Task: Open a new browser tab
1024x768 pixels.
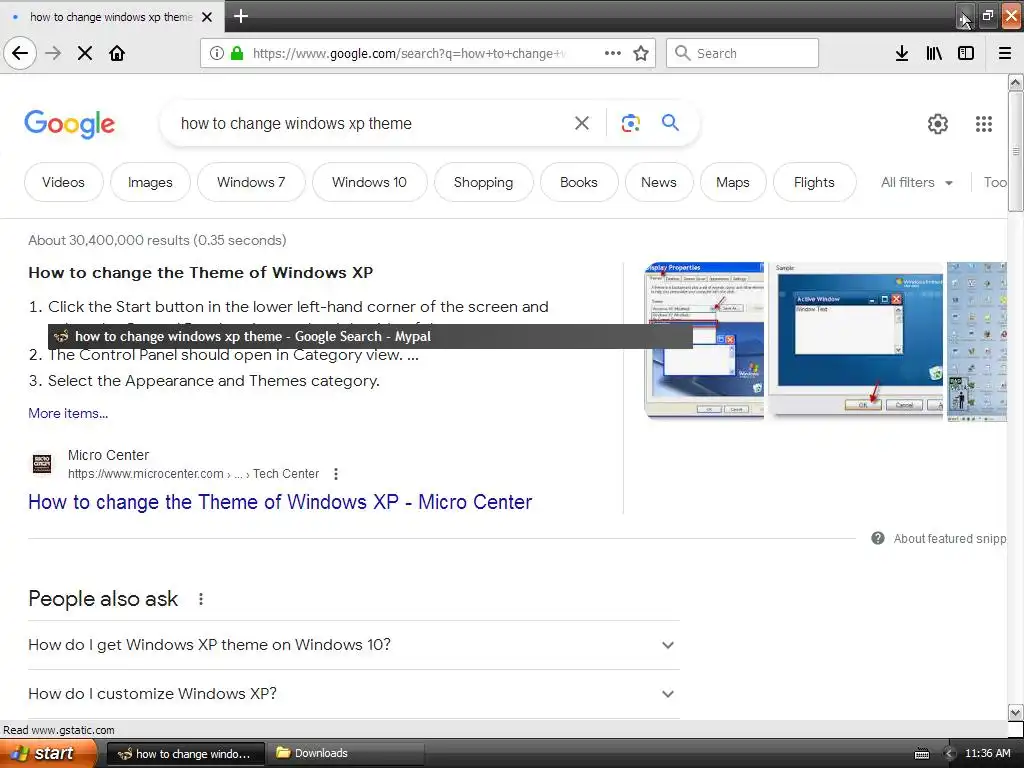Action: [x=240, y=16]
